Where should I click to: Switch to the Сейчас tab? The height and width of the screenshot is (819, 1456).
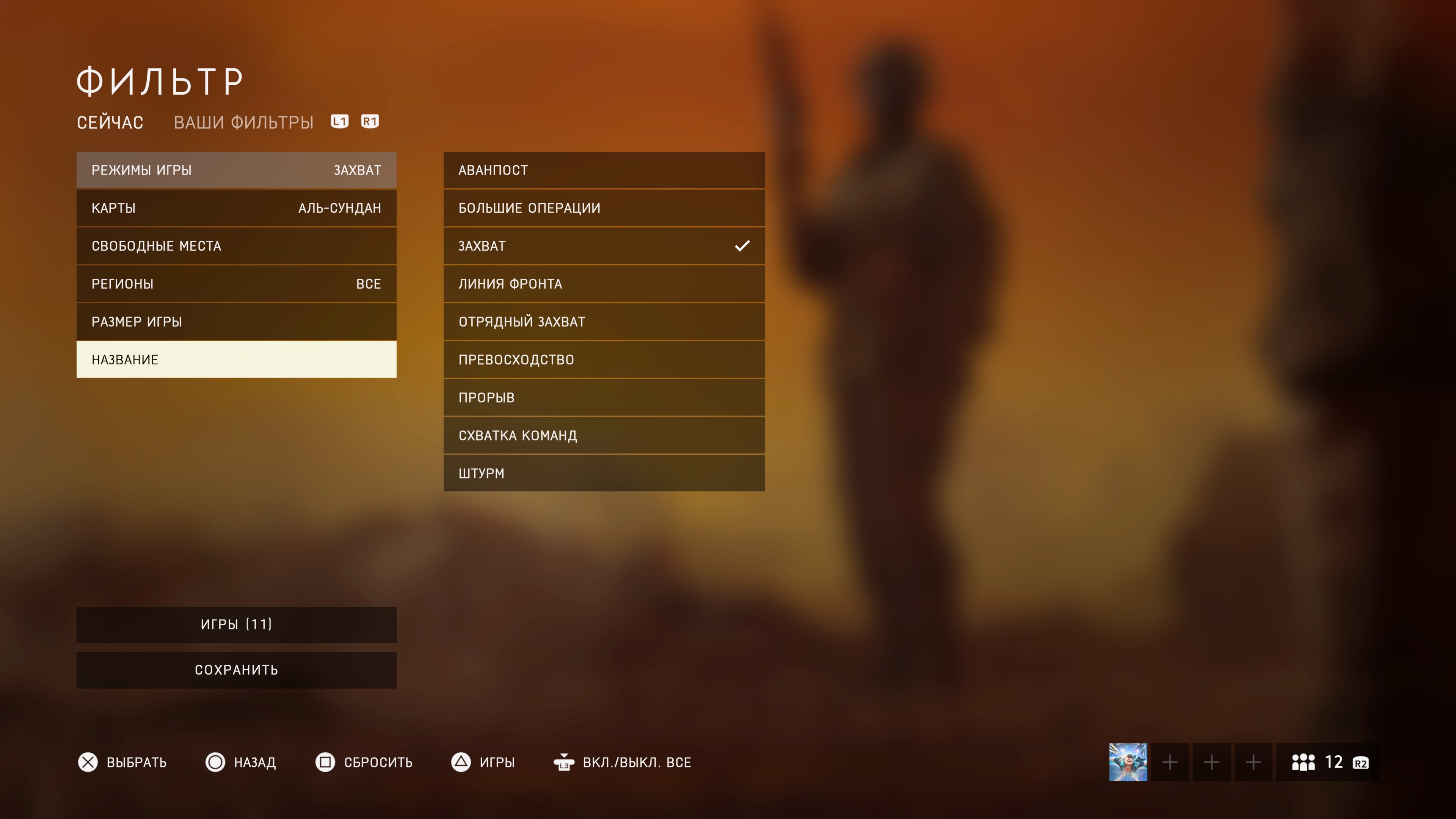110,122
